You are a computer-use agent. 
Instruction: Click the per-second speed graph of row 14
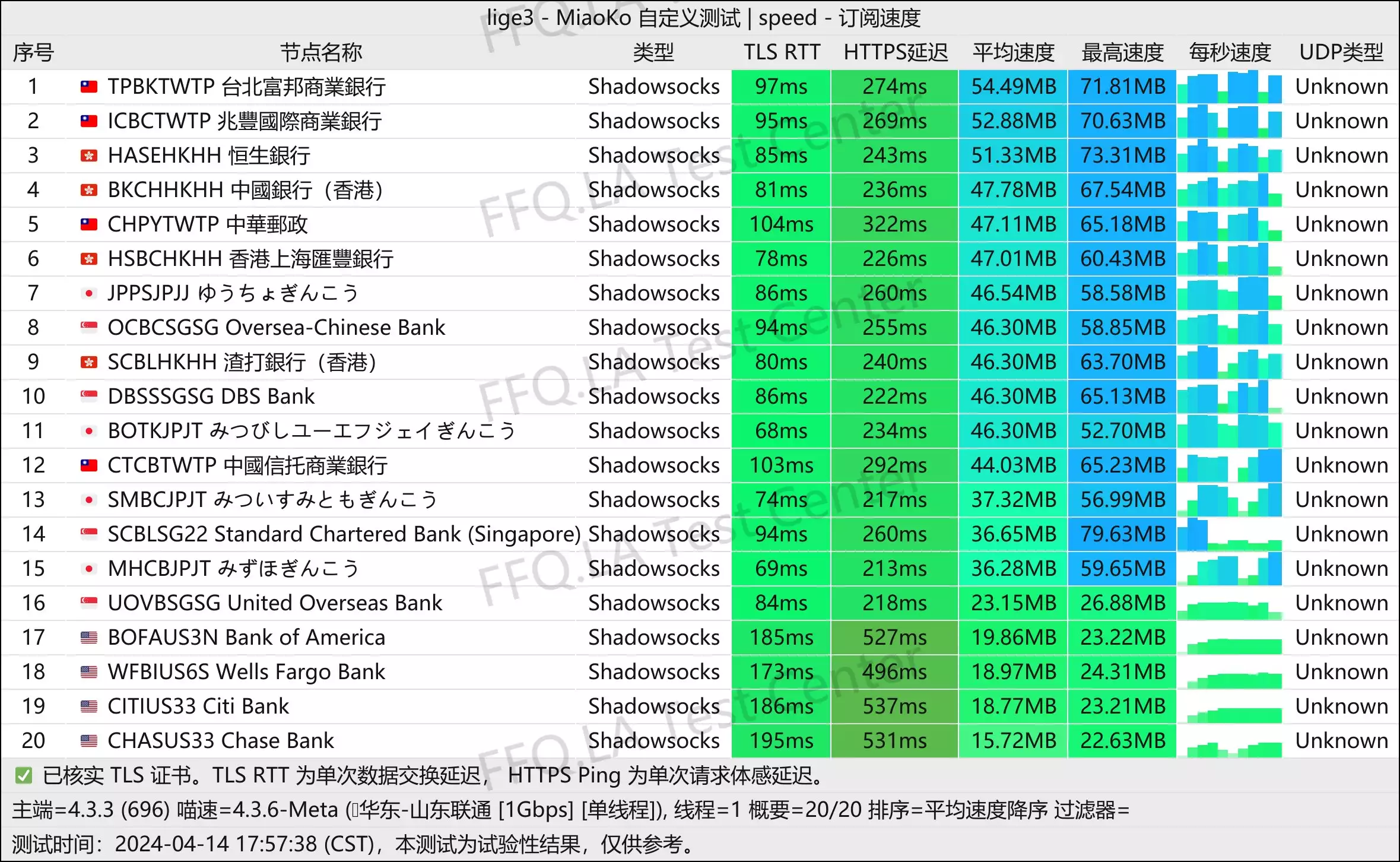pos(1230,534)
